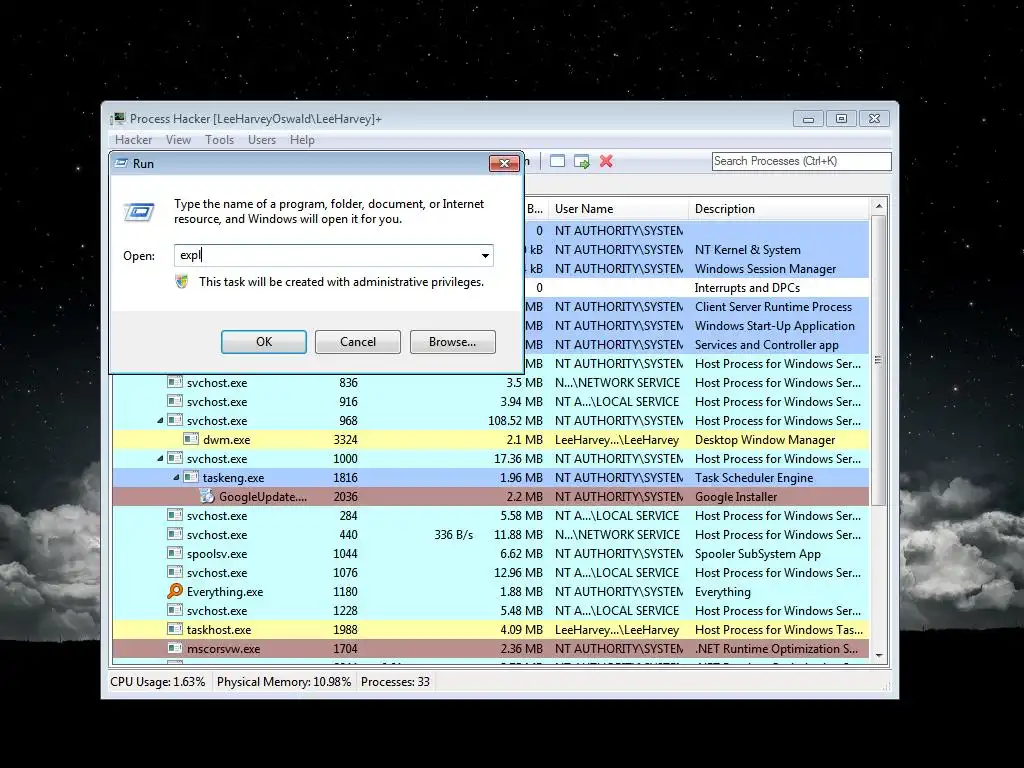Click the Desktop Window Manager description
This screenshot has width=1024, height=768.
coord(765,440)
